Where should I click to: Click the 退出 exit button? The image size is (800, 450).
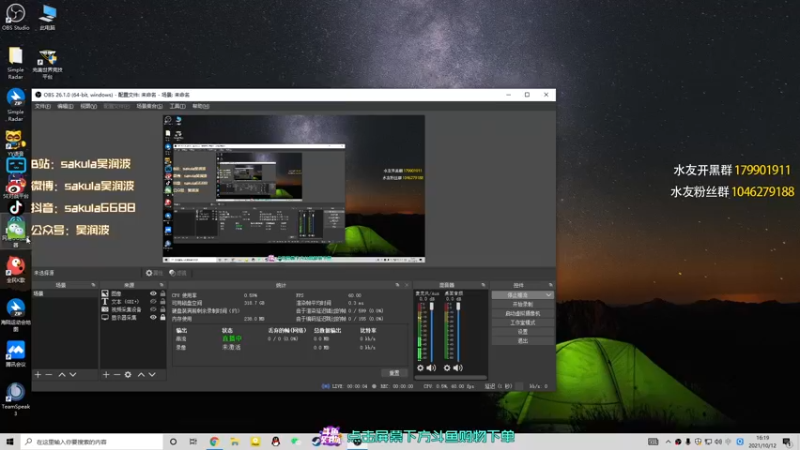pos(522,341)
